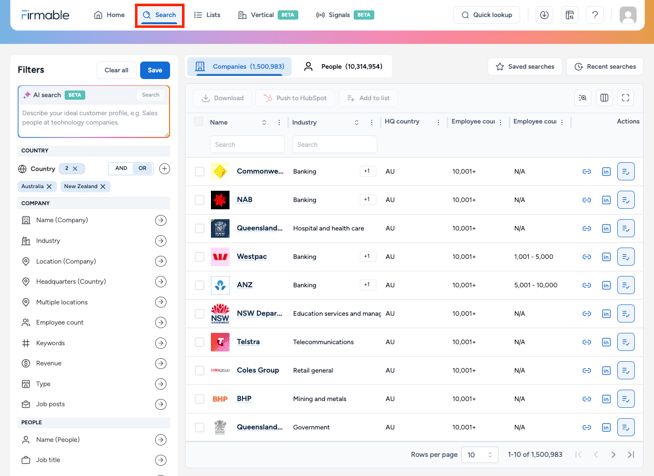Image resolution: width=654 pixels, height=476 pixels.
Task: Push selection to HubSpot
Action: pyautogui.click(x=295, y=98)
